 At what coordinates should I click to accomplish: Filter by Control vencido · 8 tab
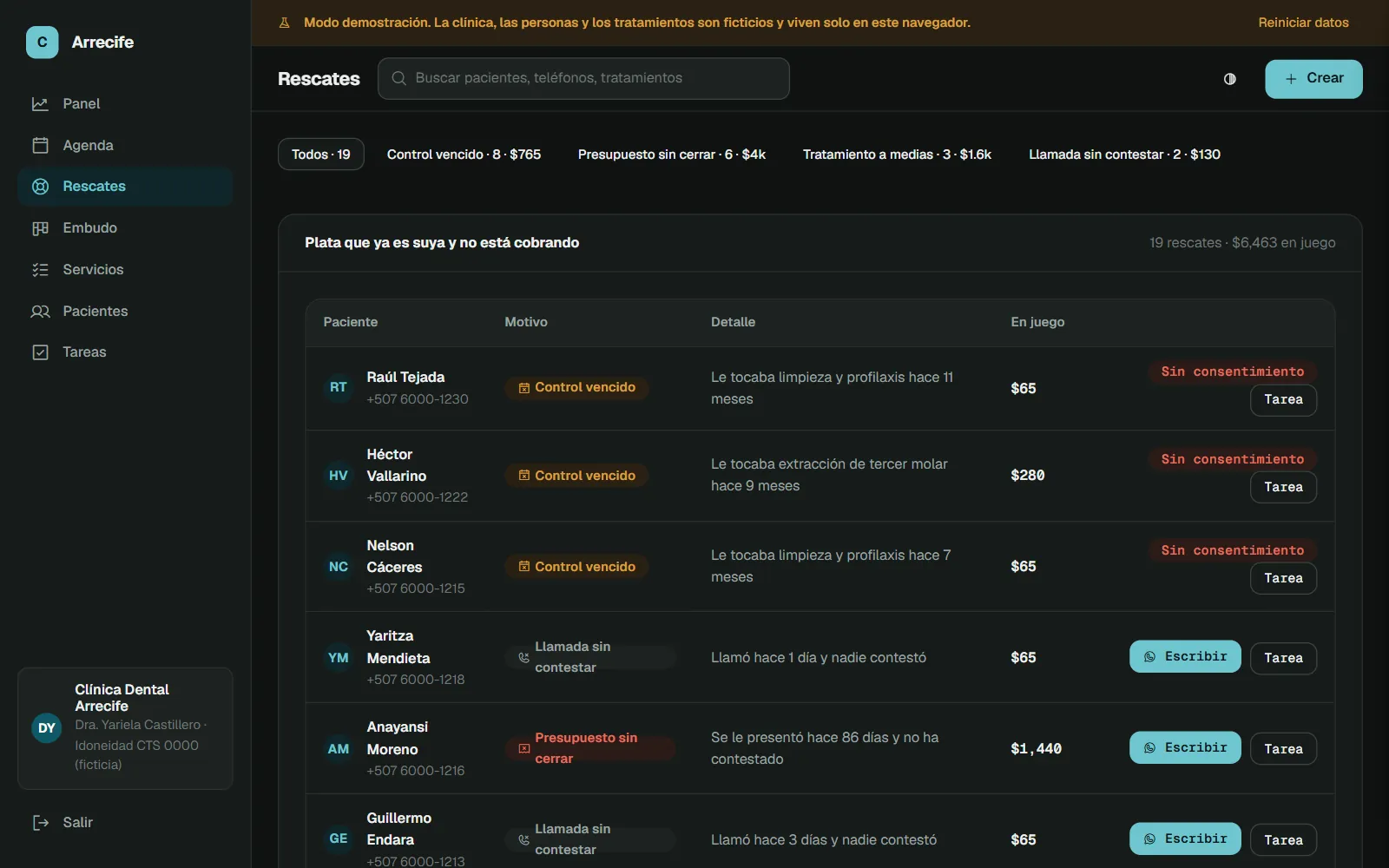(x=464, y=155)
